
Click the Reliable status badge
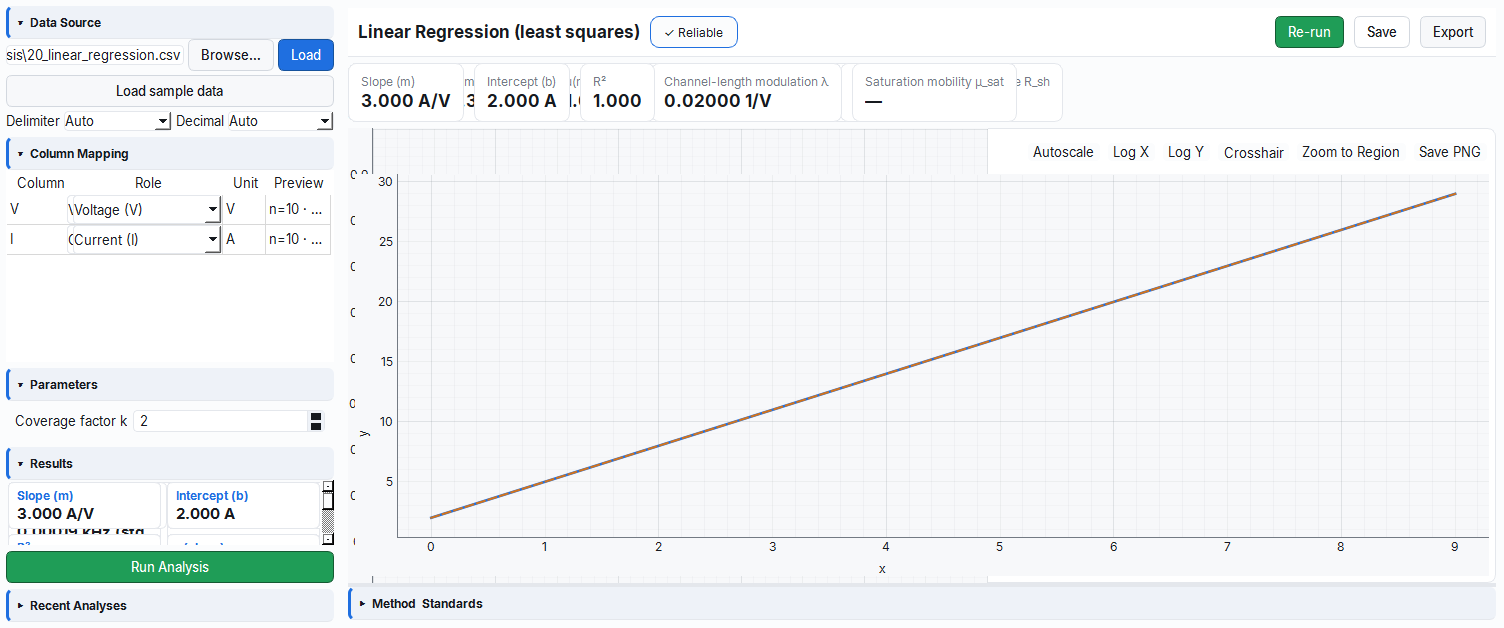[x=694, y=32]
